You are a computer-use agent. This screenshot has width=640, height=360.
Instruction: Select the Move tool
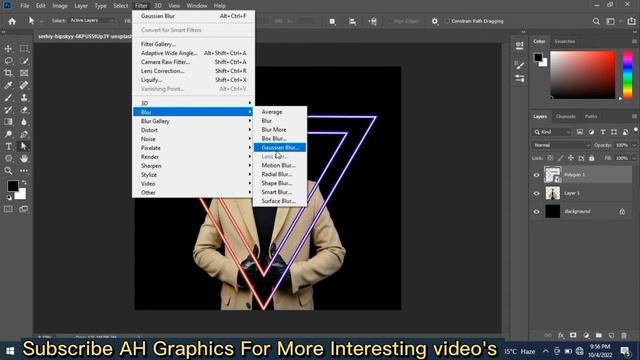(8, 49)
